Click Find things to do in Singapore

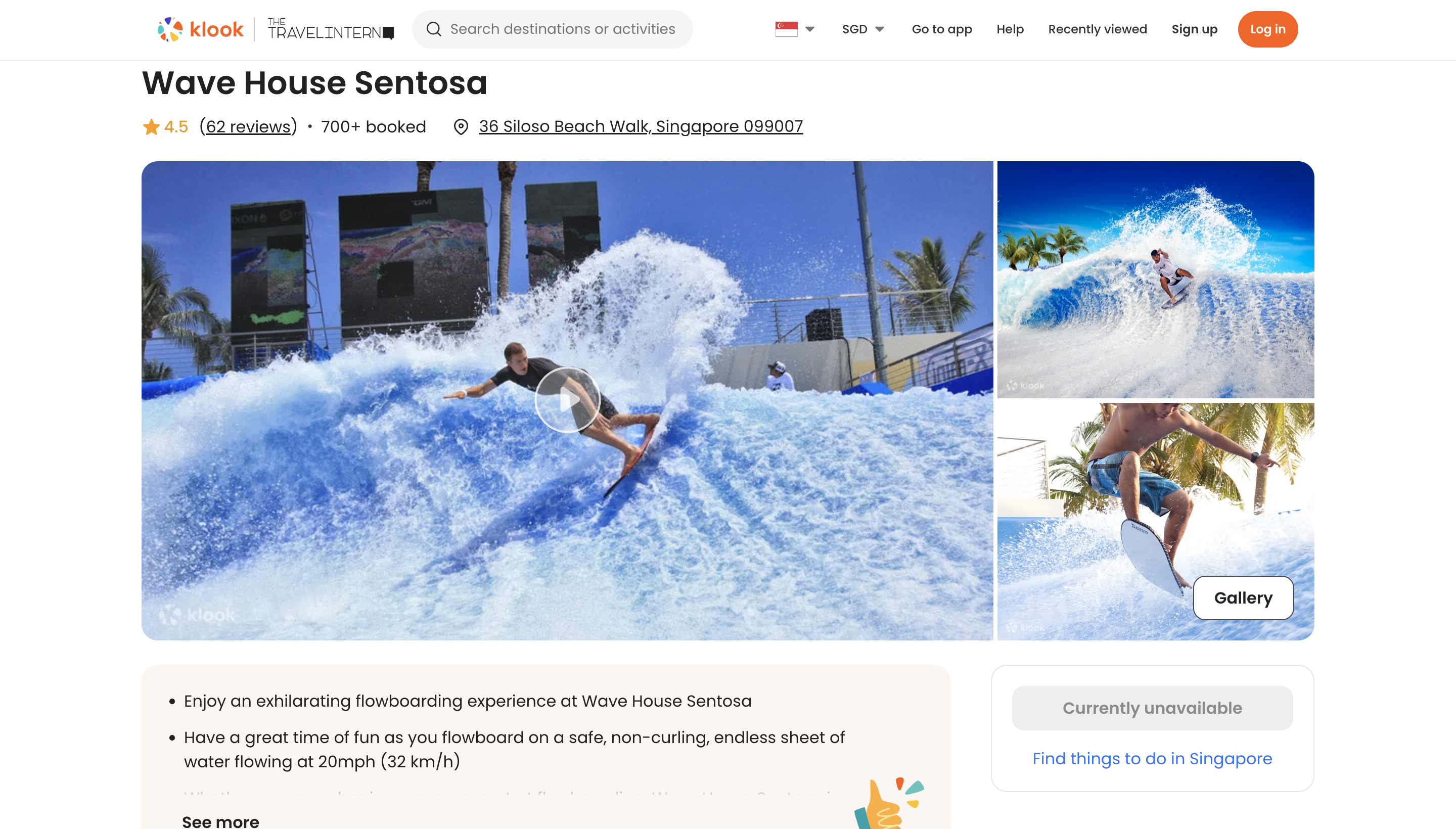coord(1152,758)
